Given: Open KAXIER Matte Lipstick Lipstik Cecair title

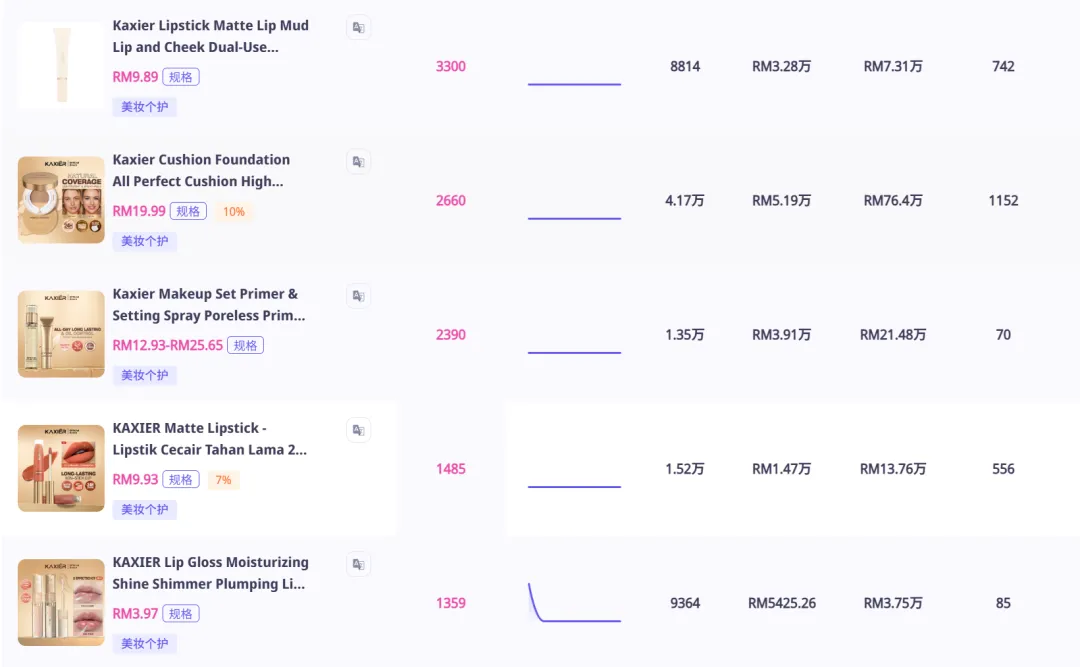Looking at the screenshot, I should tap(209, 439).
